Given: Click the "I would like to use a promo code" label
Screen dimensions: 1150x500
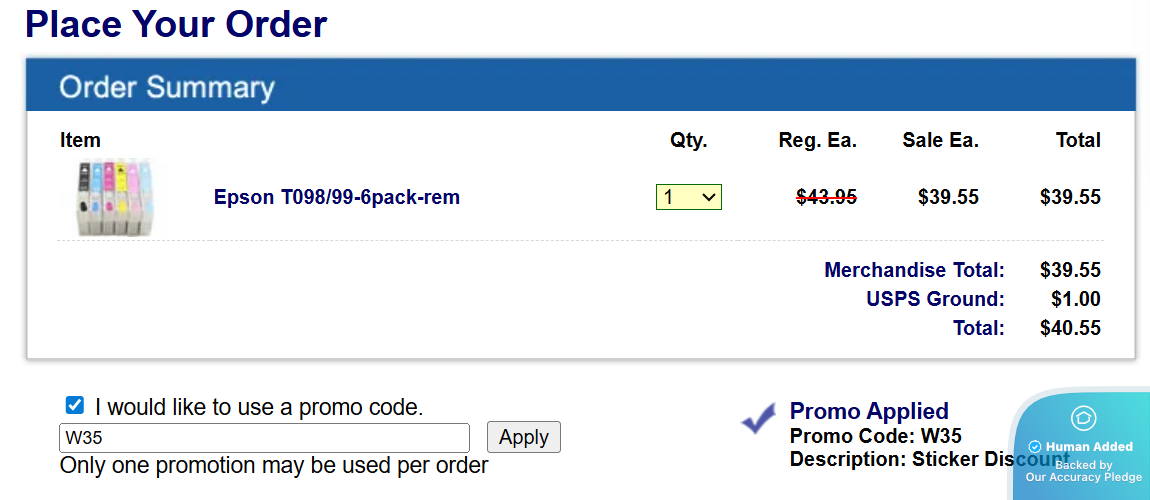Looking at the screenshot, I should click(259, 407).
